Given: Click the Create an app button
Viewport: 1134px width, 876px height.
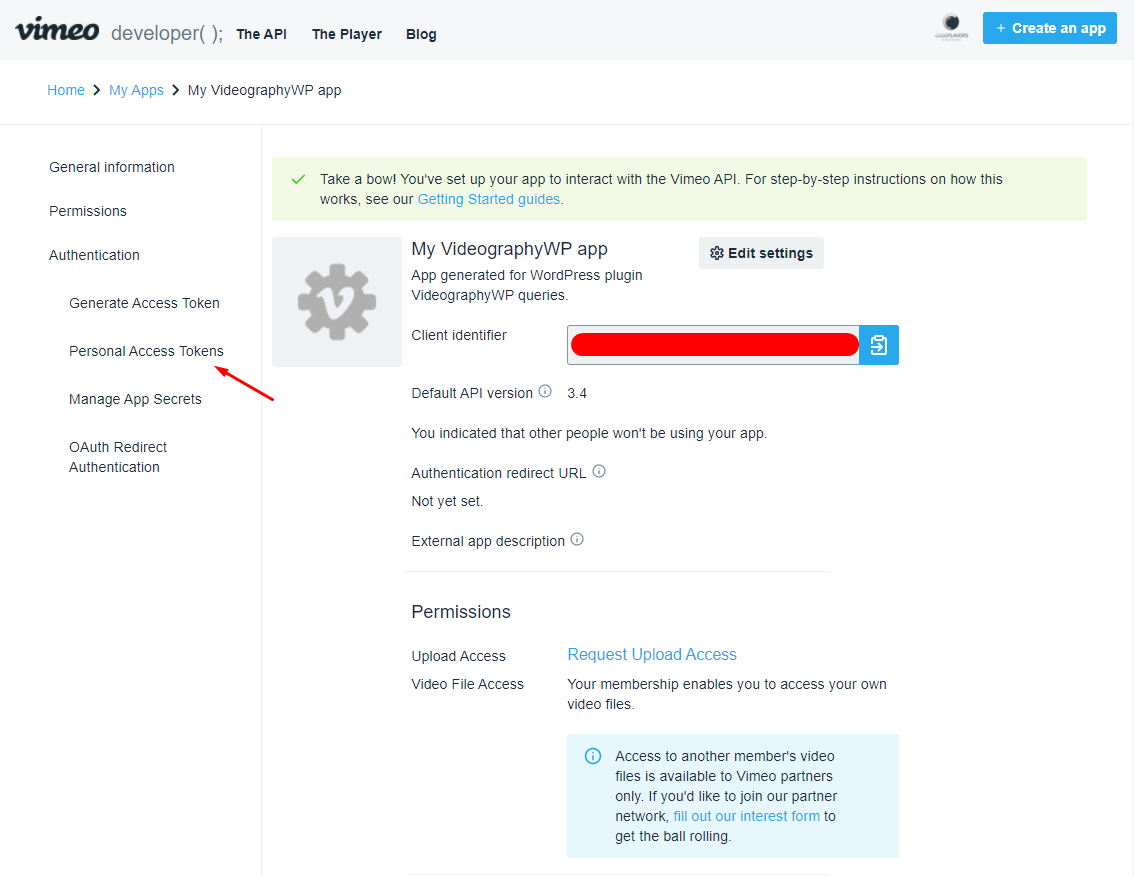Looking at the screenshot, I should (1049, 28).
